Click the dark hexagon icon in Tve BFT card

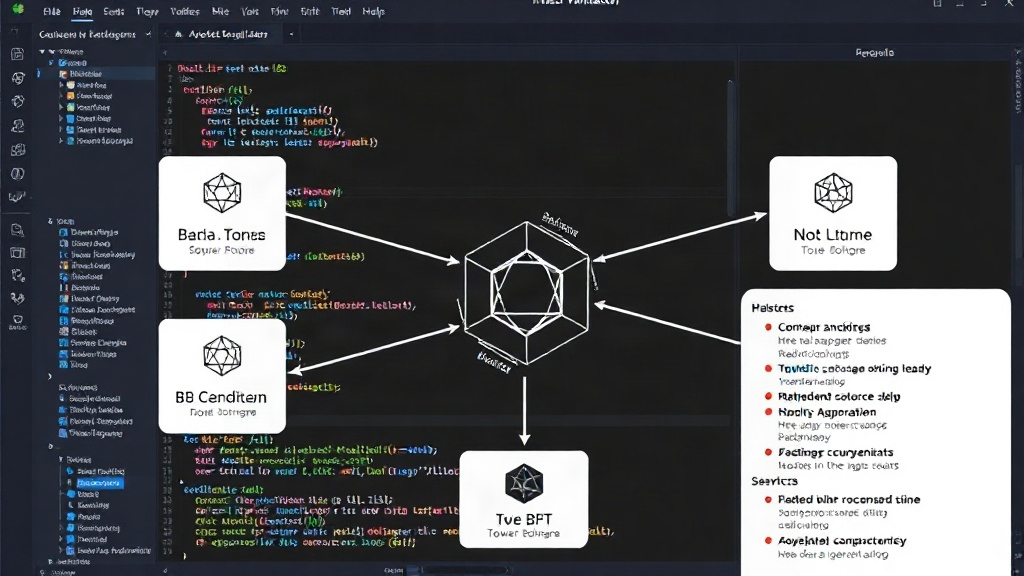524,483
